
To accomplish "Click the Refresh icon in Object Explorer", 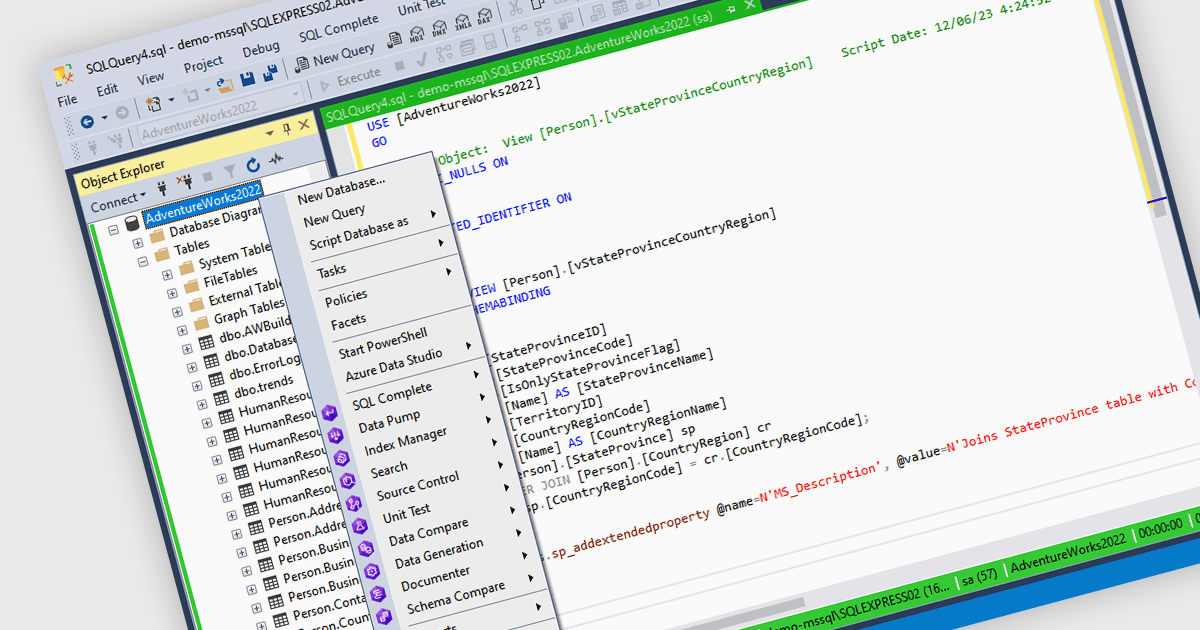I will click(x=253, y=163).
